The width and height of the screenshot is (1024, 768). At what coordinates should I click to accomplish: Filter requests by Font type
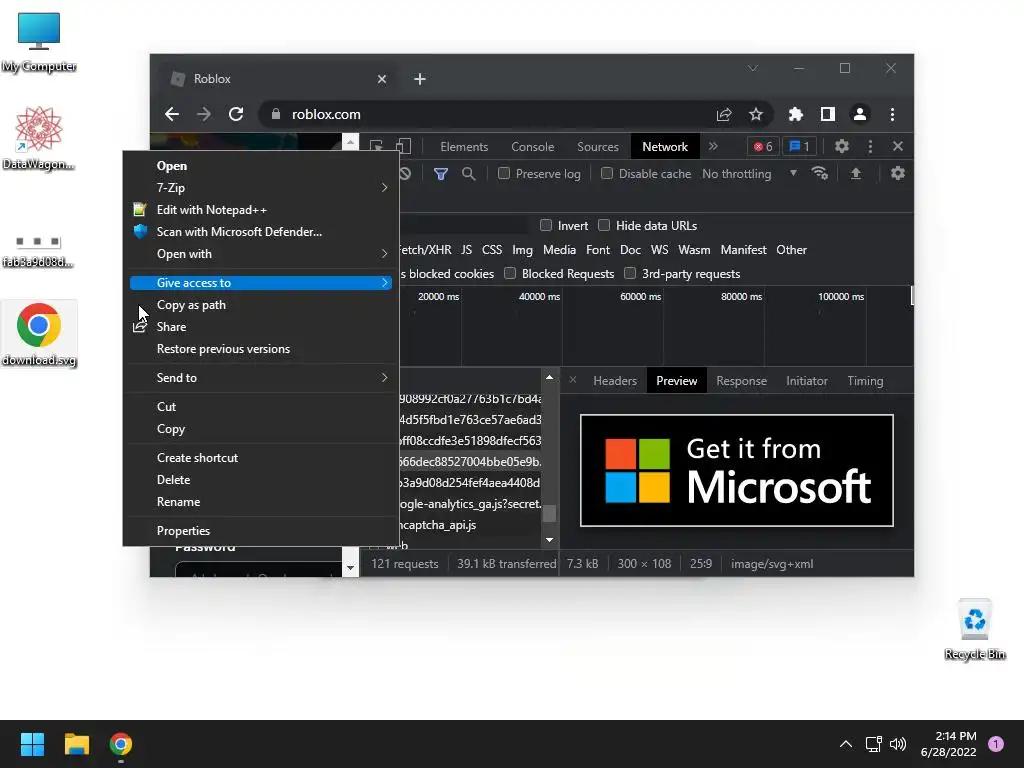tap(598, 249)
